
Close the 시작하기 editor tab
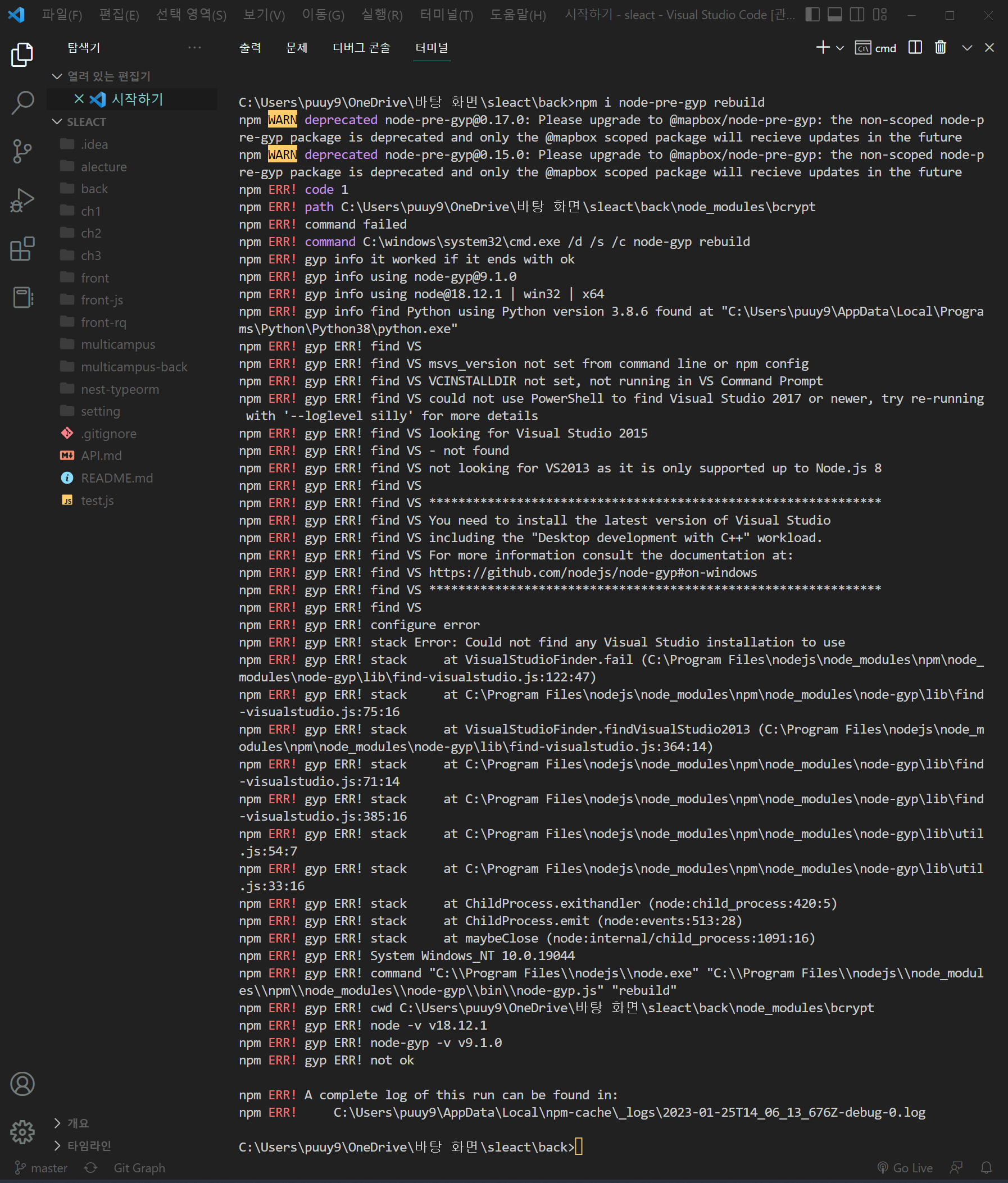[x=79, y=99]
